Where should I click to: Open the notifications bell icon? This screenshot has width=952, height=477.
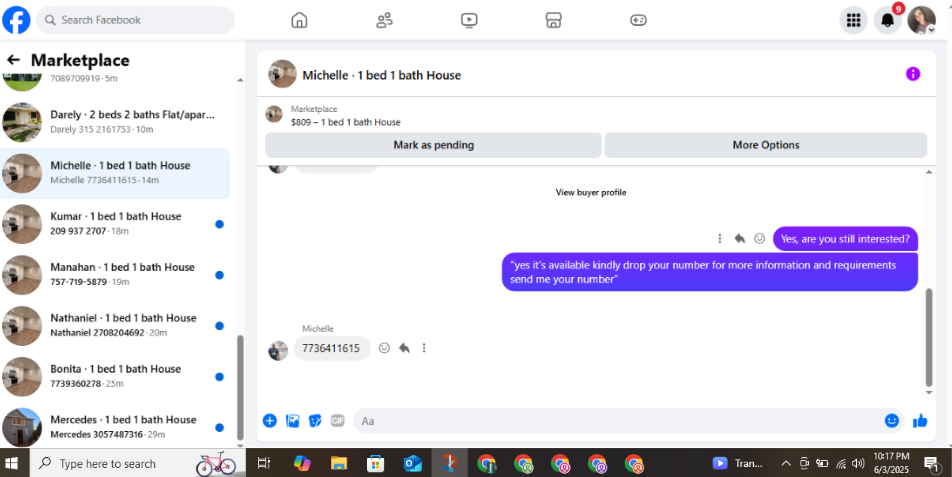(x=888, y=20)
